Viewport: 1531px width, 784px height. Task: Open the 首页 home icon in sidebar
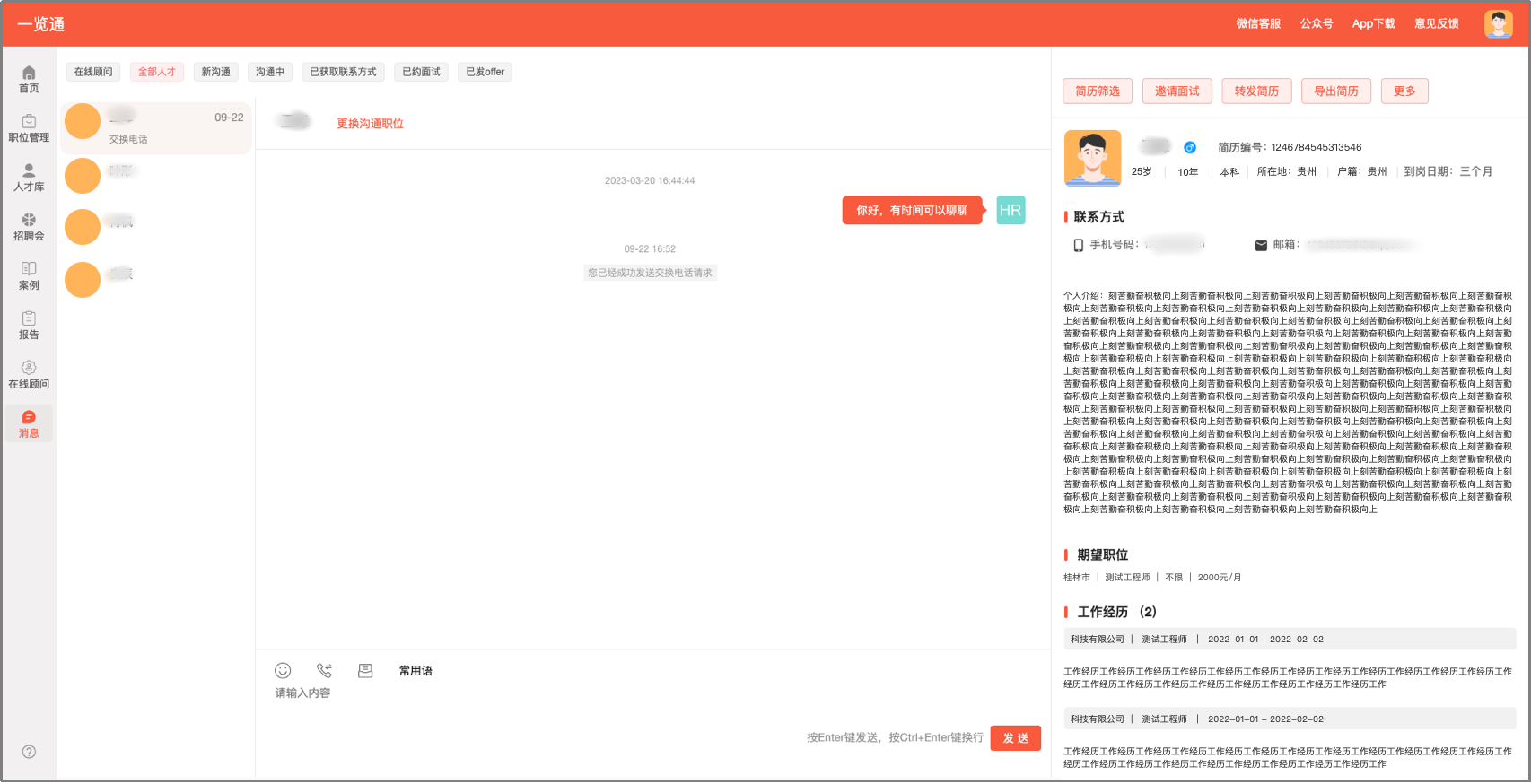(29, 80)
